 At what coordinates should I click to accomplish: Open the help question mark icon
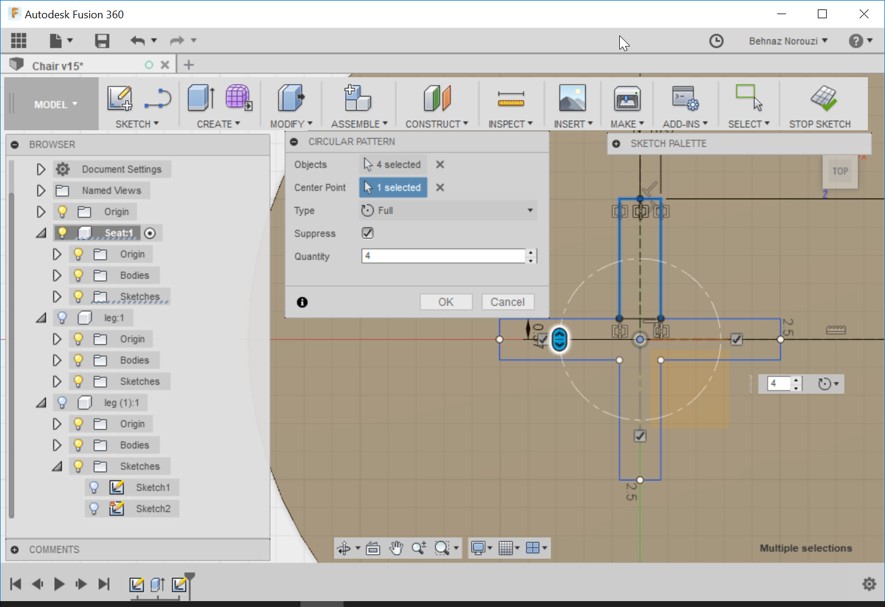[856, 41]
